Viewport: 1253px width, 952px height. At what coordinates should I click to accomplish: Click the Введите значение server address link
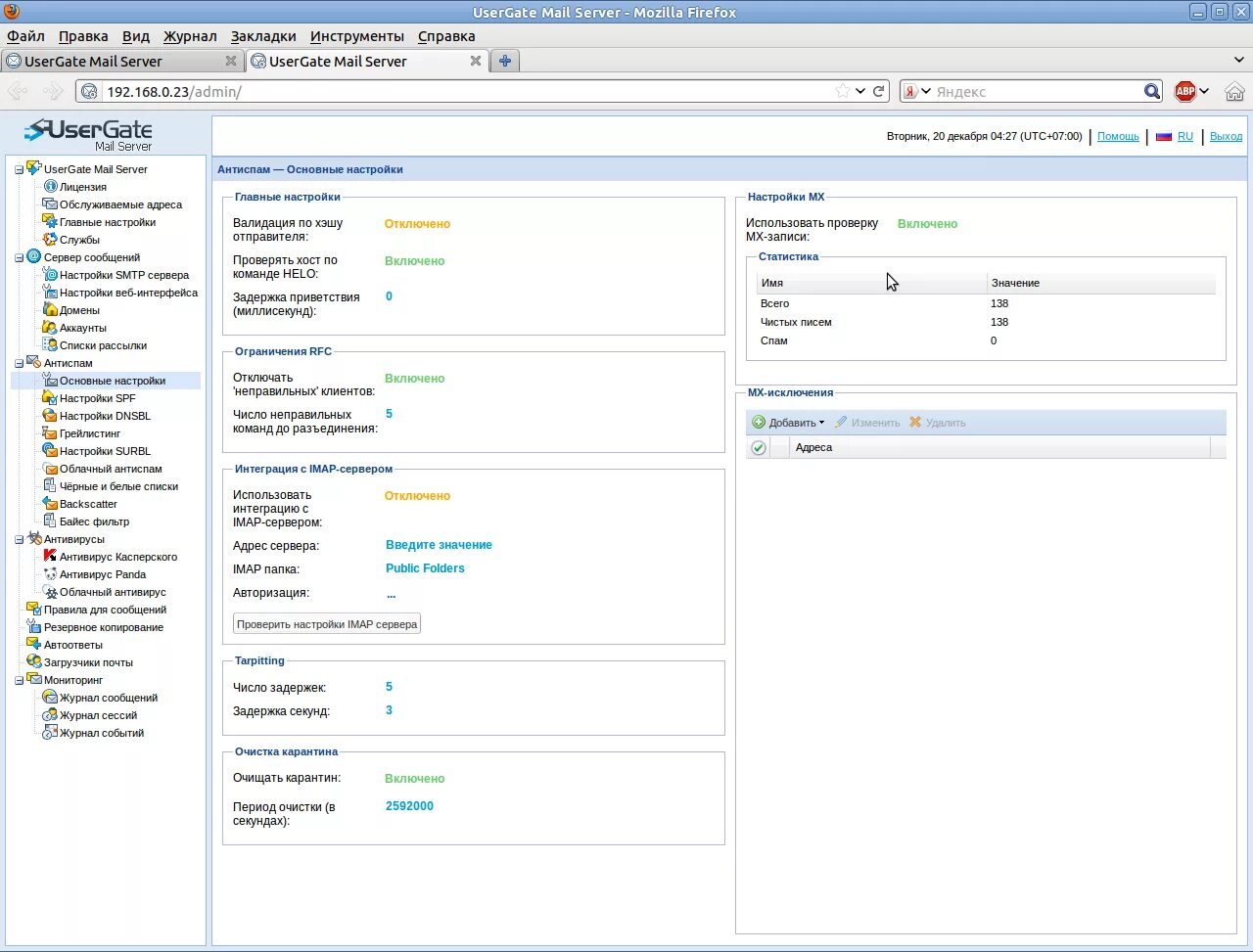439,545
